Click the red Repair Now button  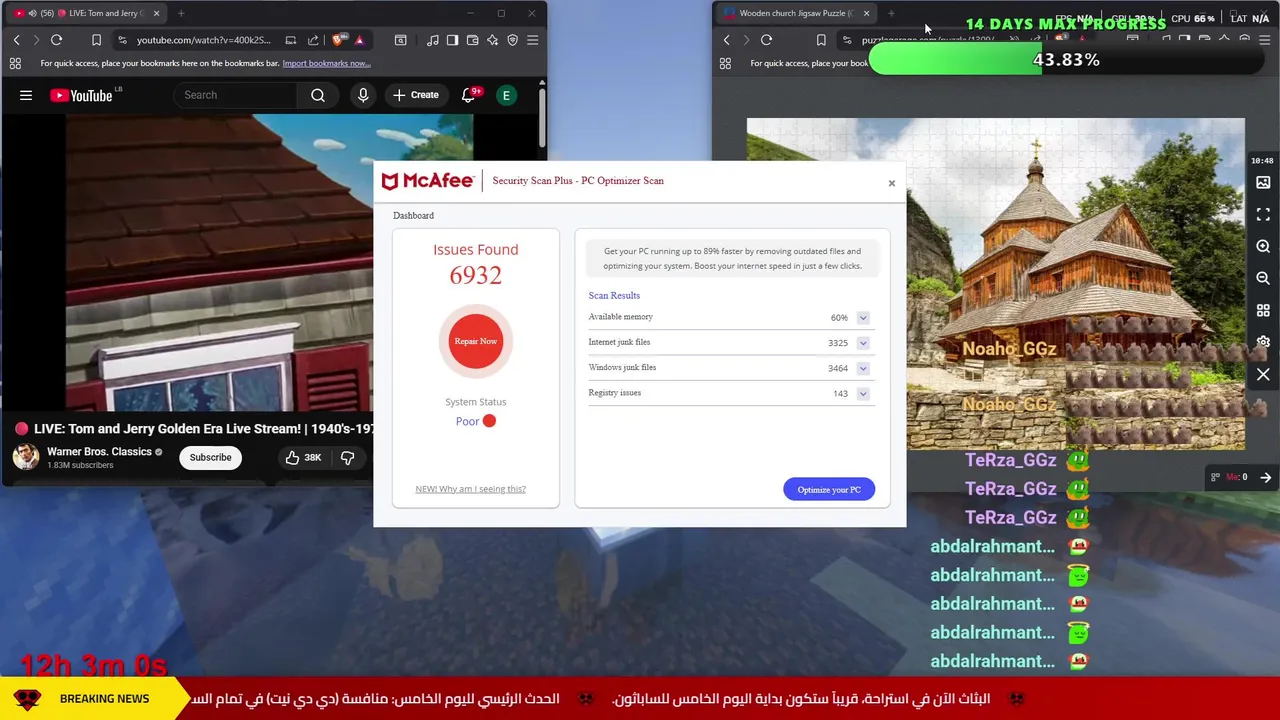(476, 341)
